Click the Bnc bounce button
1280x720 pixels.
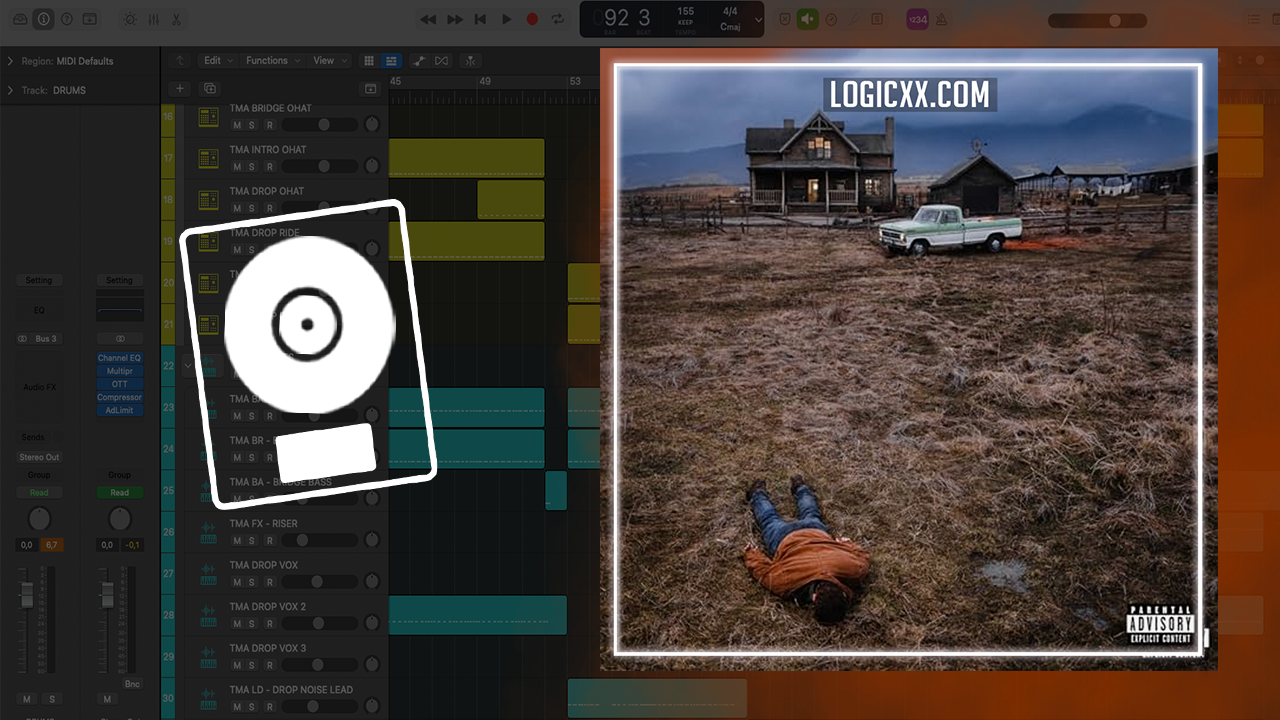click(132, 684)
